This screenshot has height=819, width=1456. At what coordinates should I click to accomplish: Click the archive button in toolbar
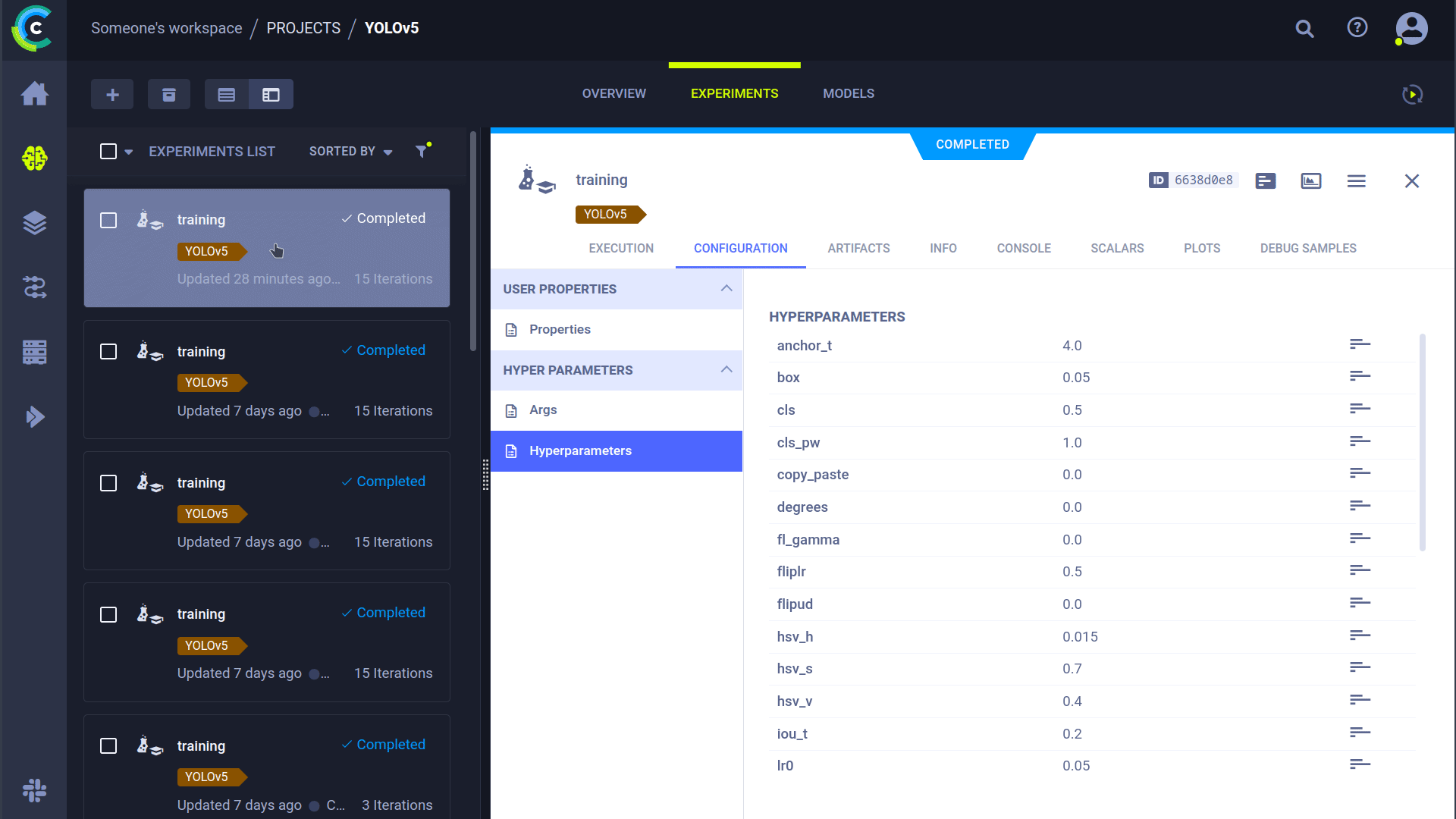pyautogui.click(x=168, y=95)
